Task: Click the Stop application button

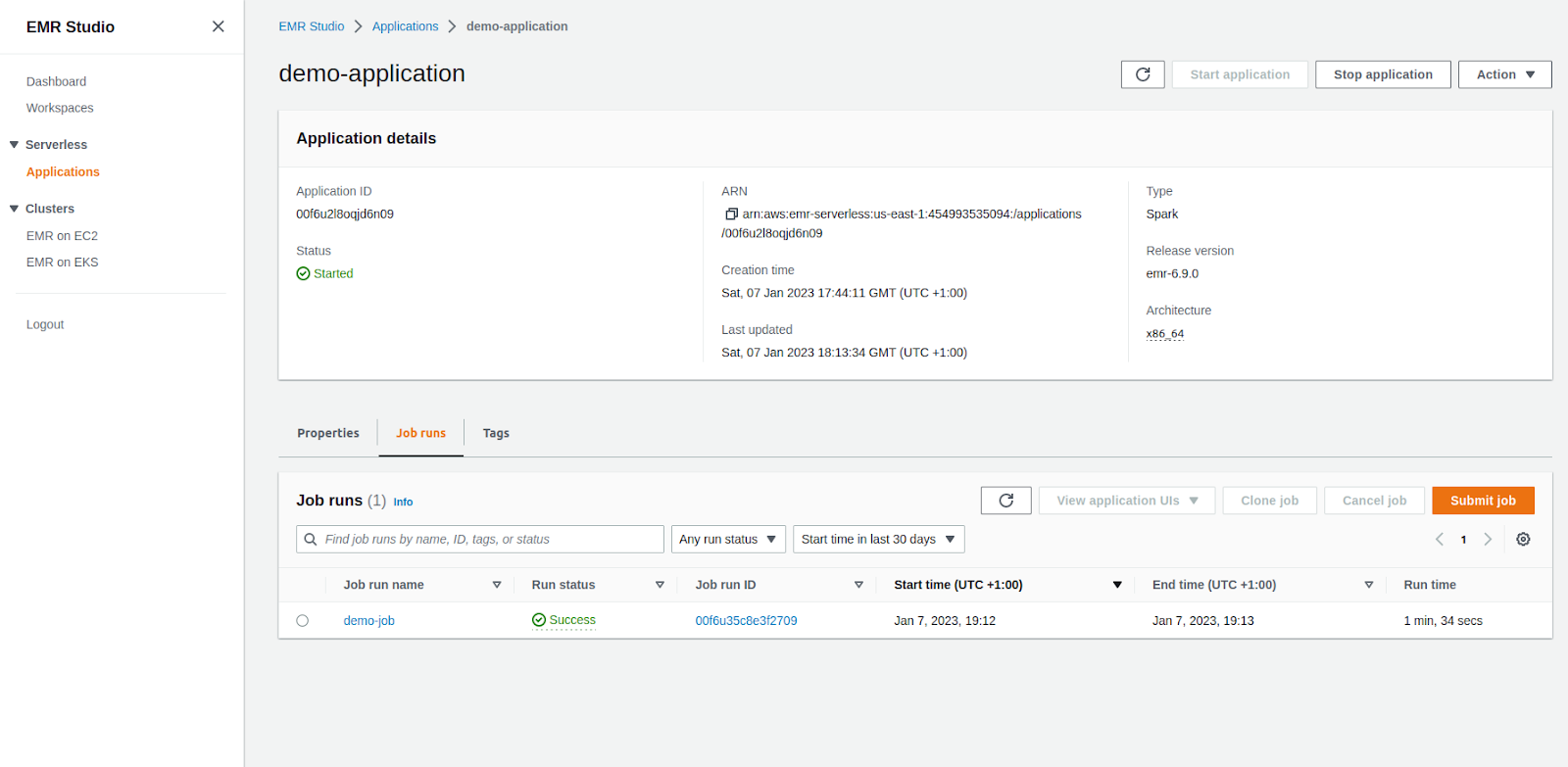Action: 1383,74
